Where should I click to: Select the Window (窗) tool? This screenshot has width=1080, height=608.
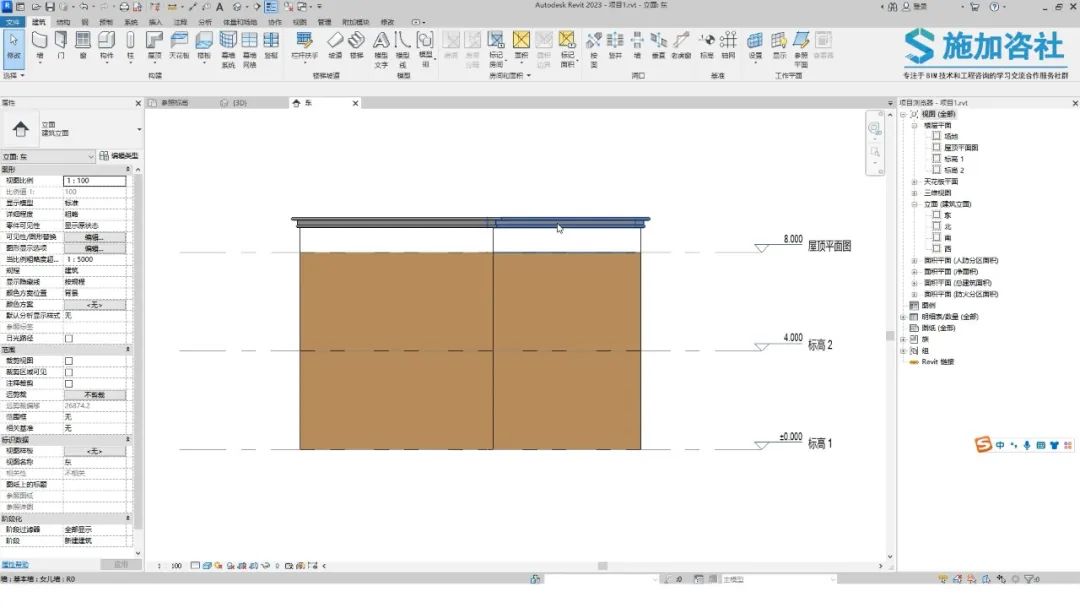point(83,45)
